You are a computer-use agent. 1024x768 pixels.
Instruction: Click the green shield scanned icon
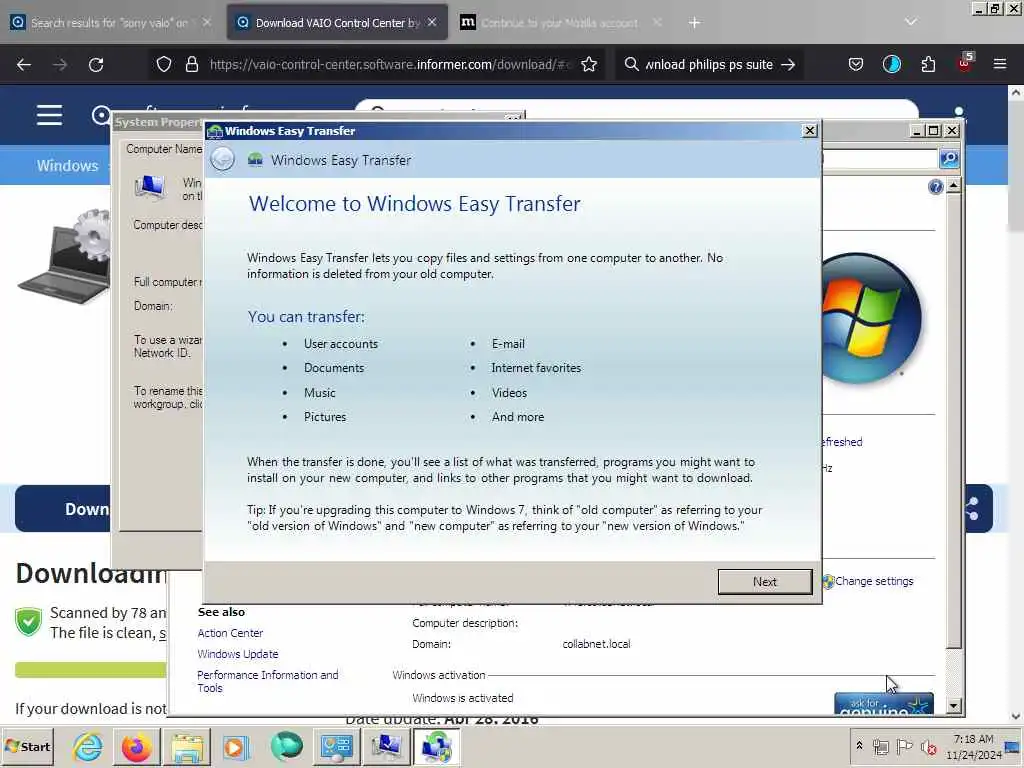29,622
